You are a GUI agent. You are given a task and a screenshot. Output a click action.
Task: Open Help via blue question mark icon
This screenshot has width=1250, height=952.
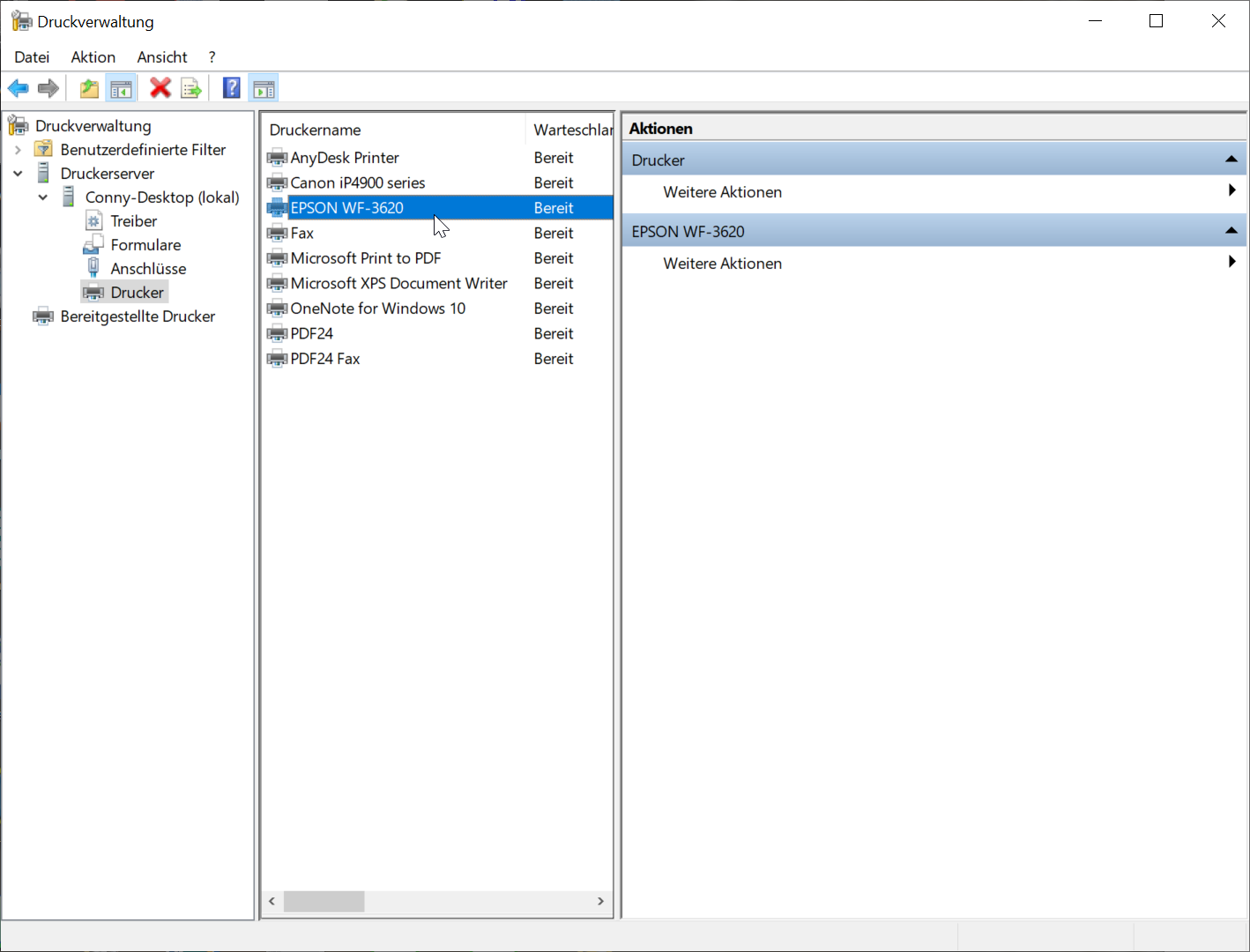click(x=231, y=88)
